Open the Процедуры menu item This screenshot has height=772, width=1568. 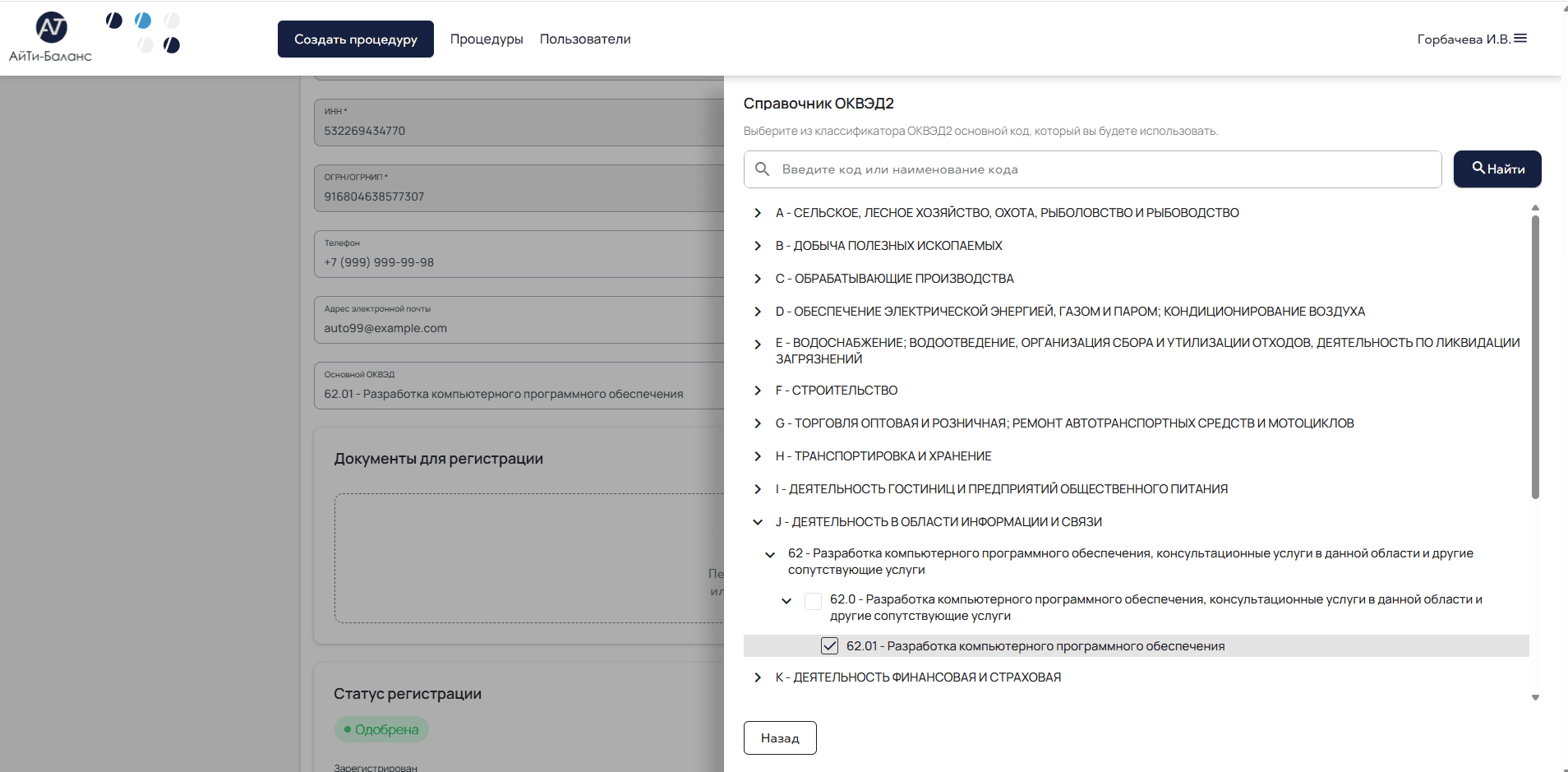tap(487, 39)
